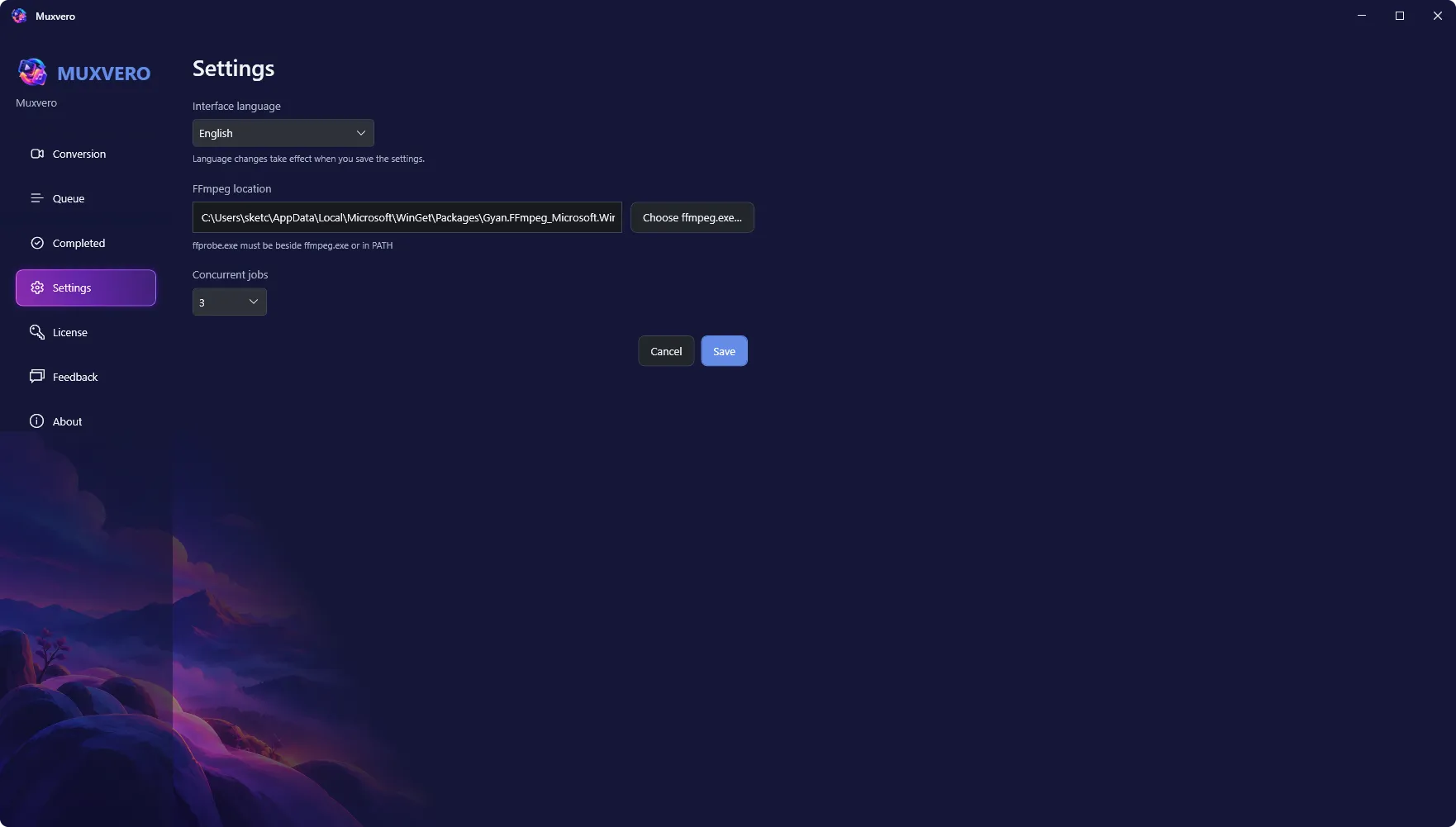Close the Muxvero window
Viewport: 1456px width, 827px height.
(x=1438, y=16)
